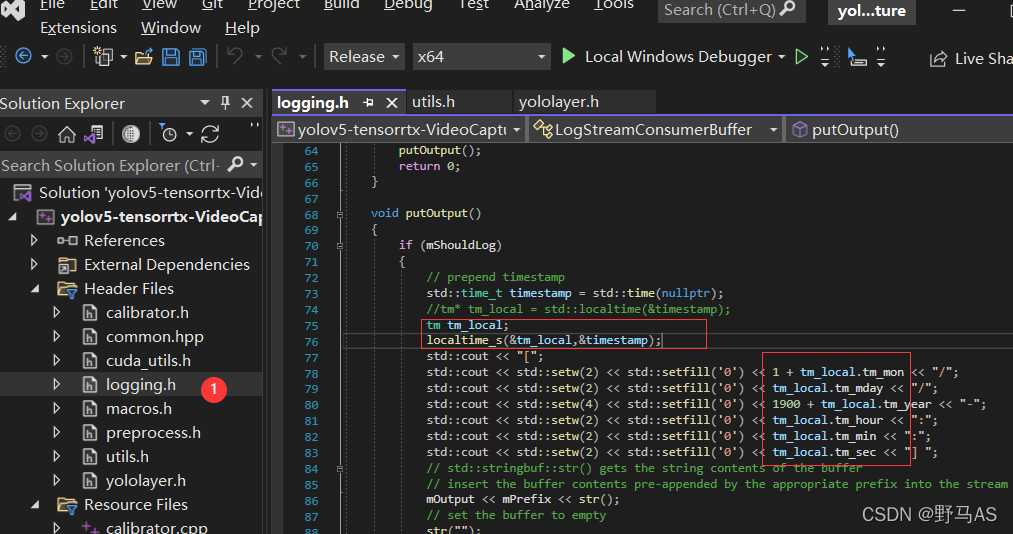Click the Solution Explorer Home icon

coord(67,134)
